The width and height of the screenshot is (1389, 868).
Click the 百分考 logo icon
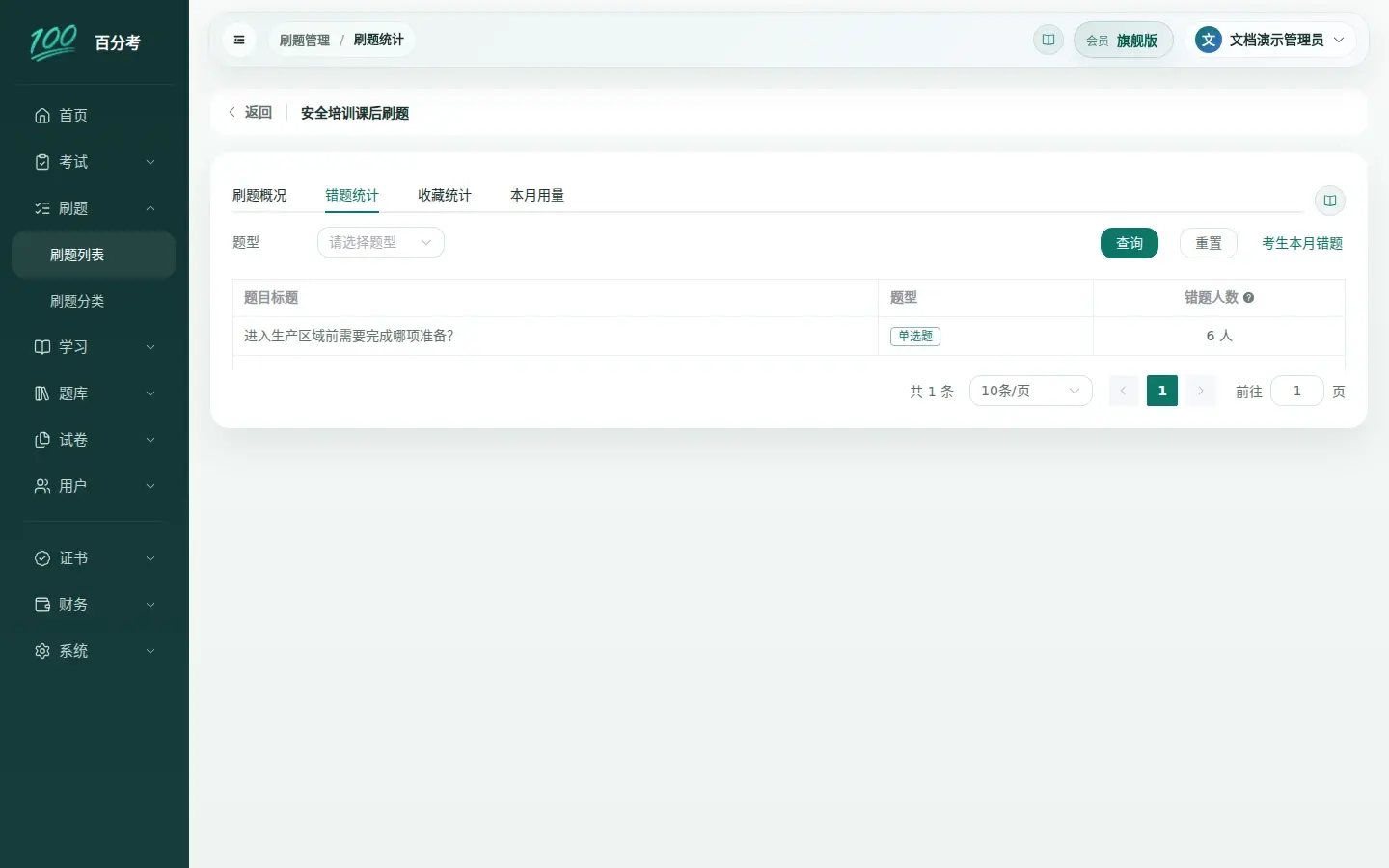[x=53, y=42]
